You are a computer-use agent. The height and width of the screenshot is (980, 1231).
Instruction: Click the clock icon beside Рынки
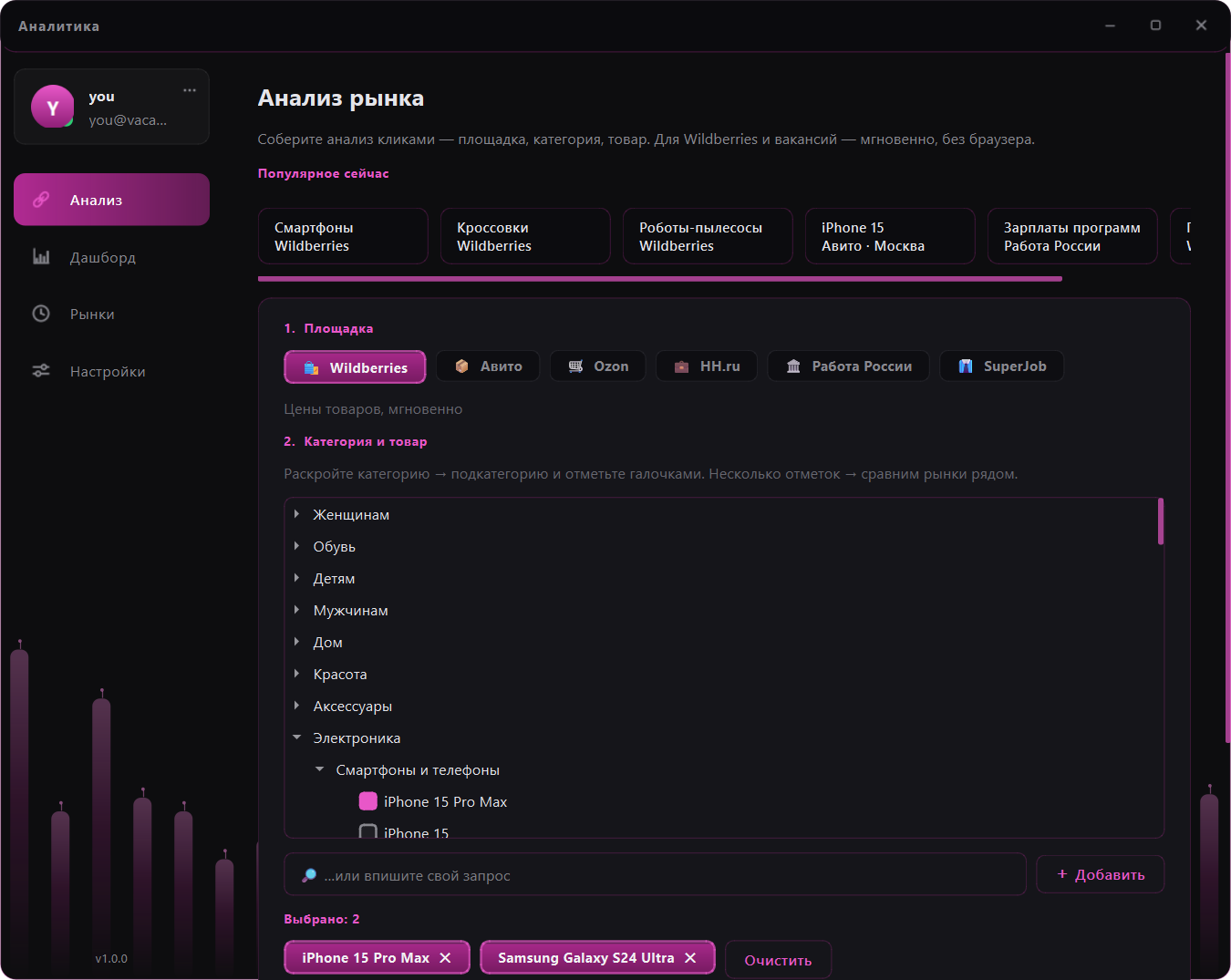click(x=41, y=314)
